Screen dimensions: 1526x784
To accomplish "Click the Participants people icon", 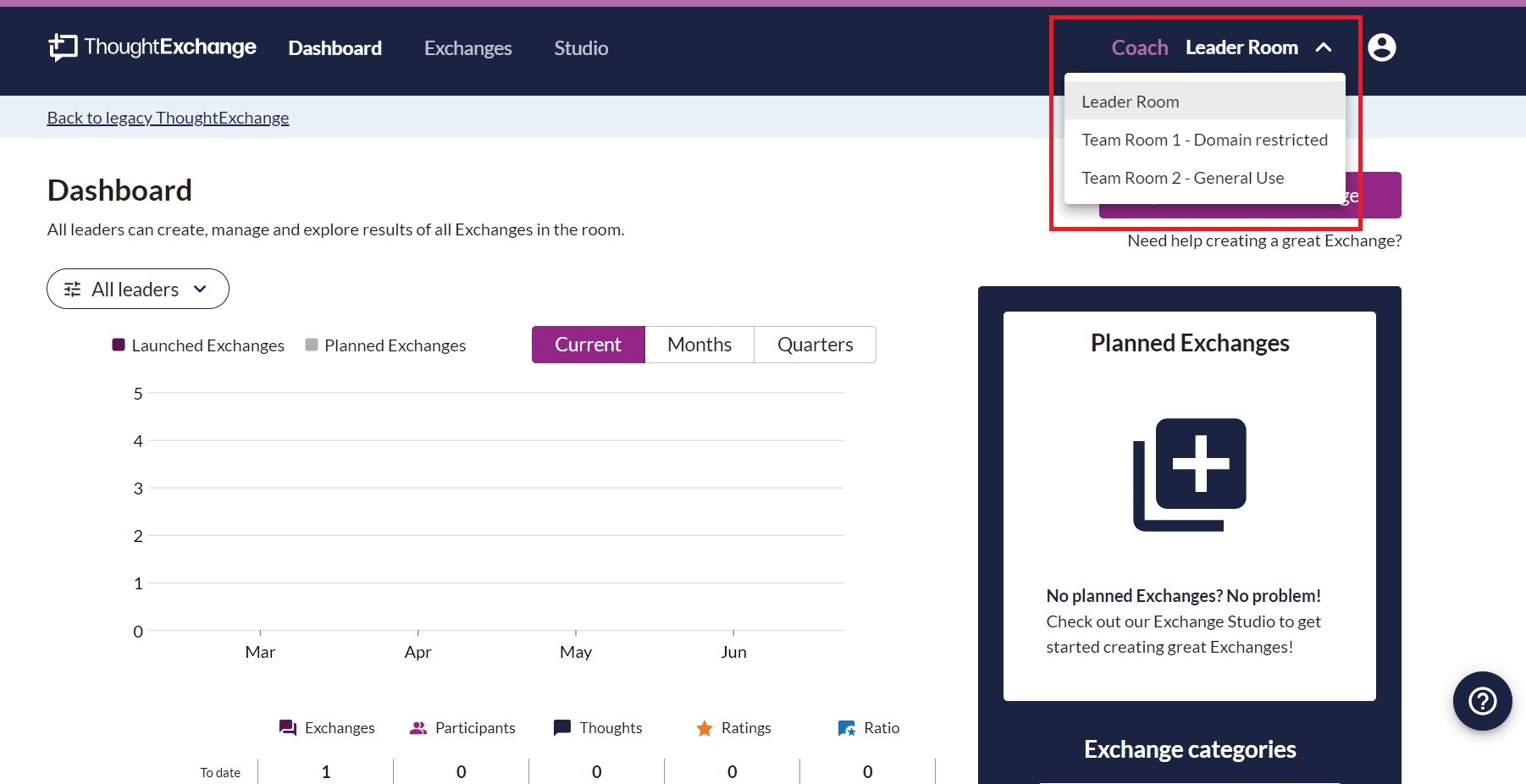I will (418, 728).
